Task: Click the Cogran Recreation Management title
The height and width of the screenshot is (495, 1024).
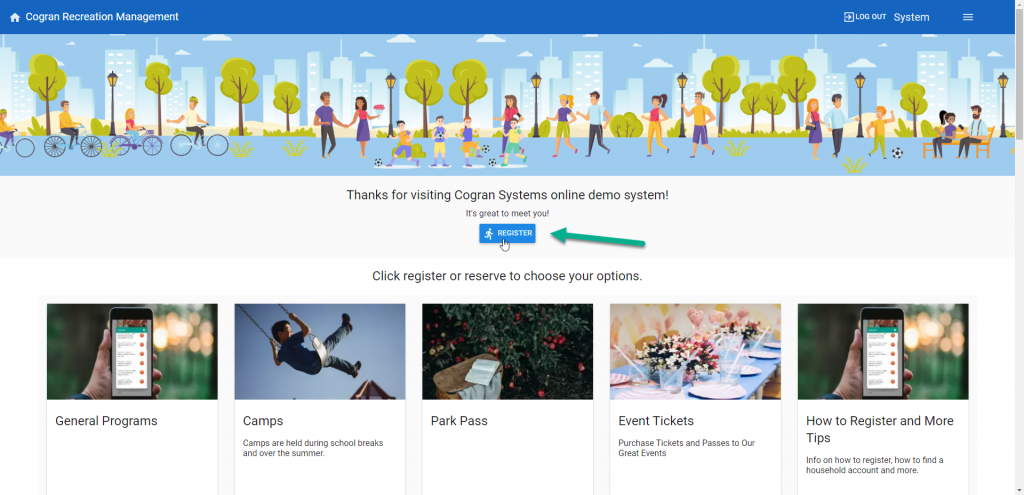Action: click(x=102, y=17)
